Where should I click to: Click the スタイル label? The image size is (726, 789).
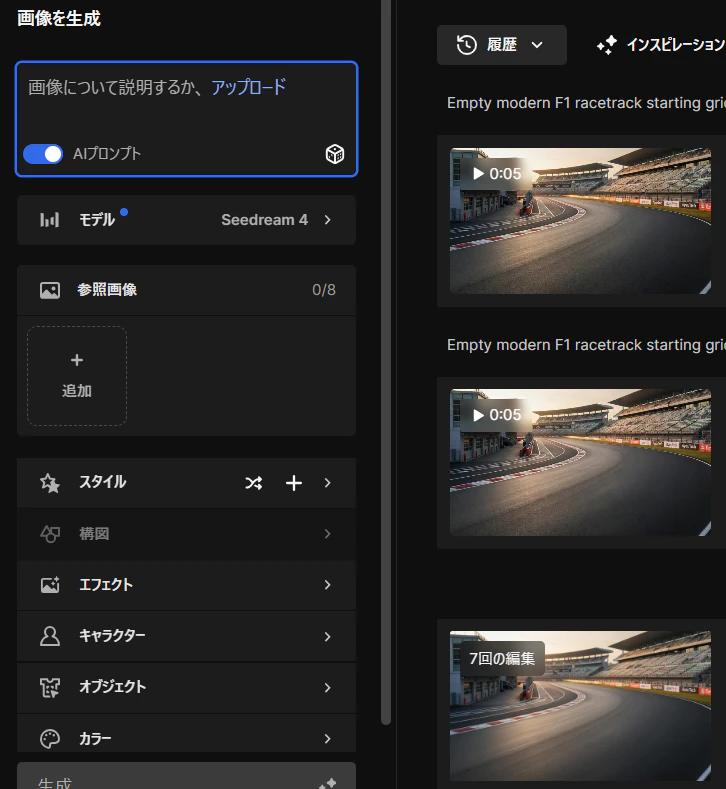(103, 482)
